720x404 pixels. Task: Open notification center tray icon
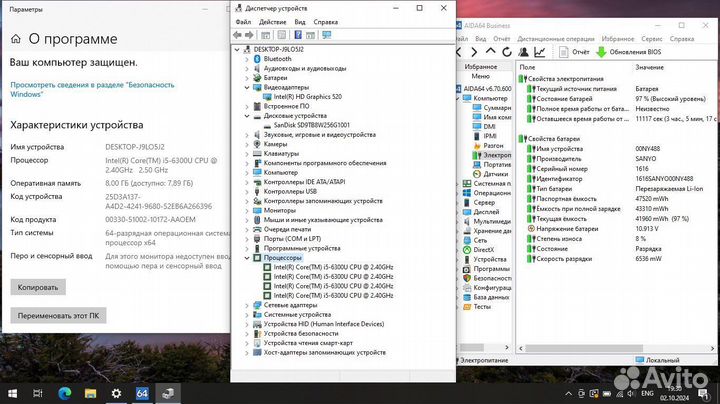[703, 394]
